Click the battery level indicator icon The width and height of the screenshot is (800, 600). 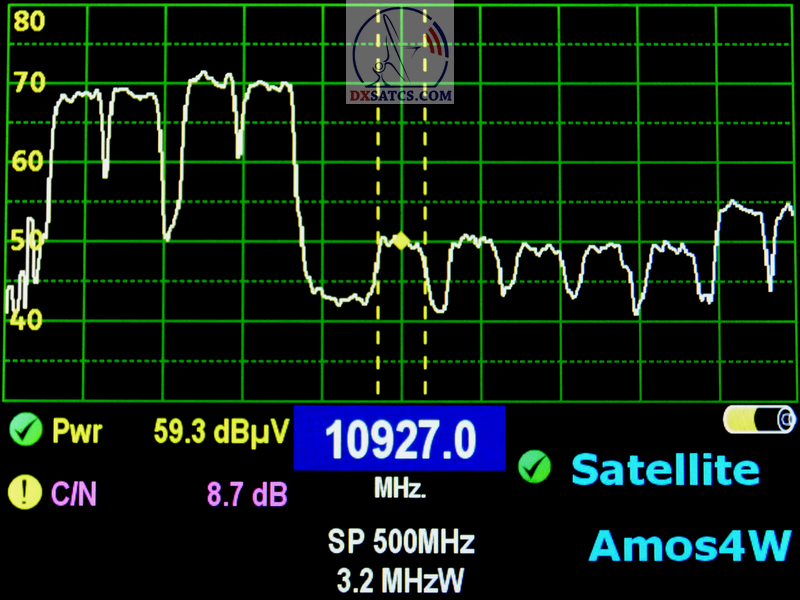(x=759, y=419)
